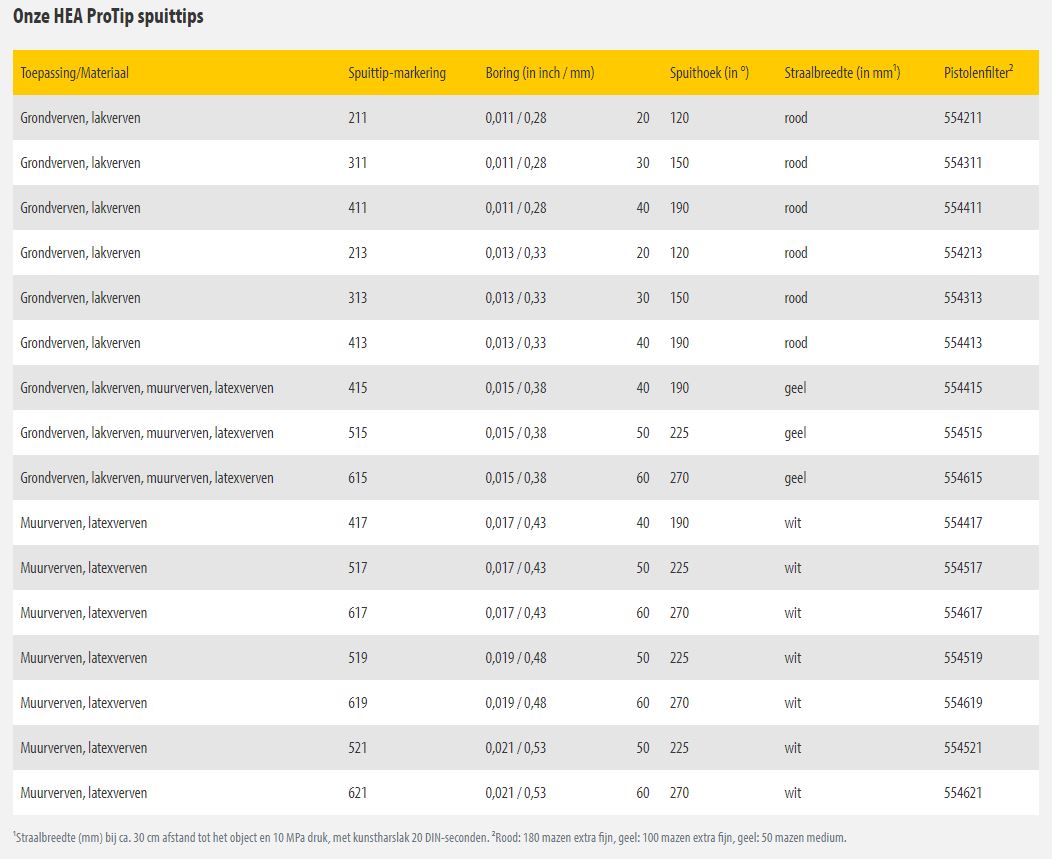Viewport: 1052px width, 859px height.
Task: Click the material text in the 417 row
Action: click(x=84, y=523)
